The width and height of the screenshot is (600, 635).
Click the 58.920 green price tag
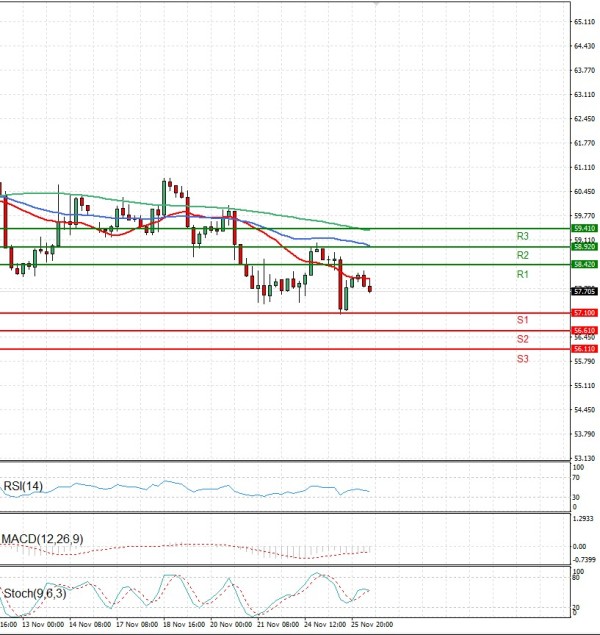(585, 246)
